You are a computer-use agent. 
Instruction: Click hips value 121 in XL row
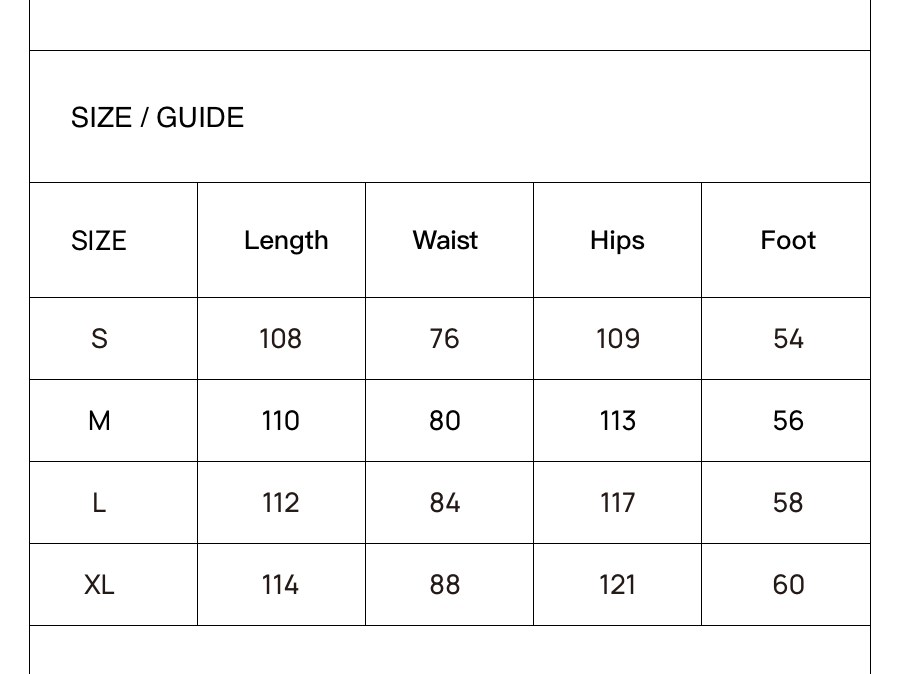point(617,585)
